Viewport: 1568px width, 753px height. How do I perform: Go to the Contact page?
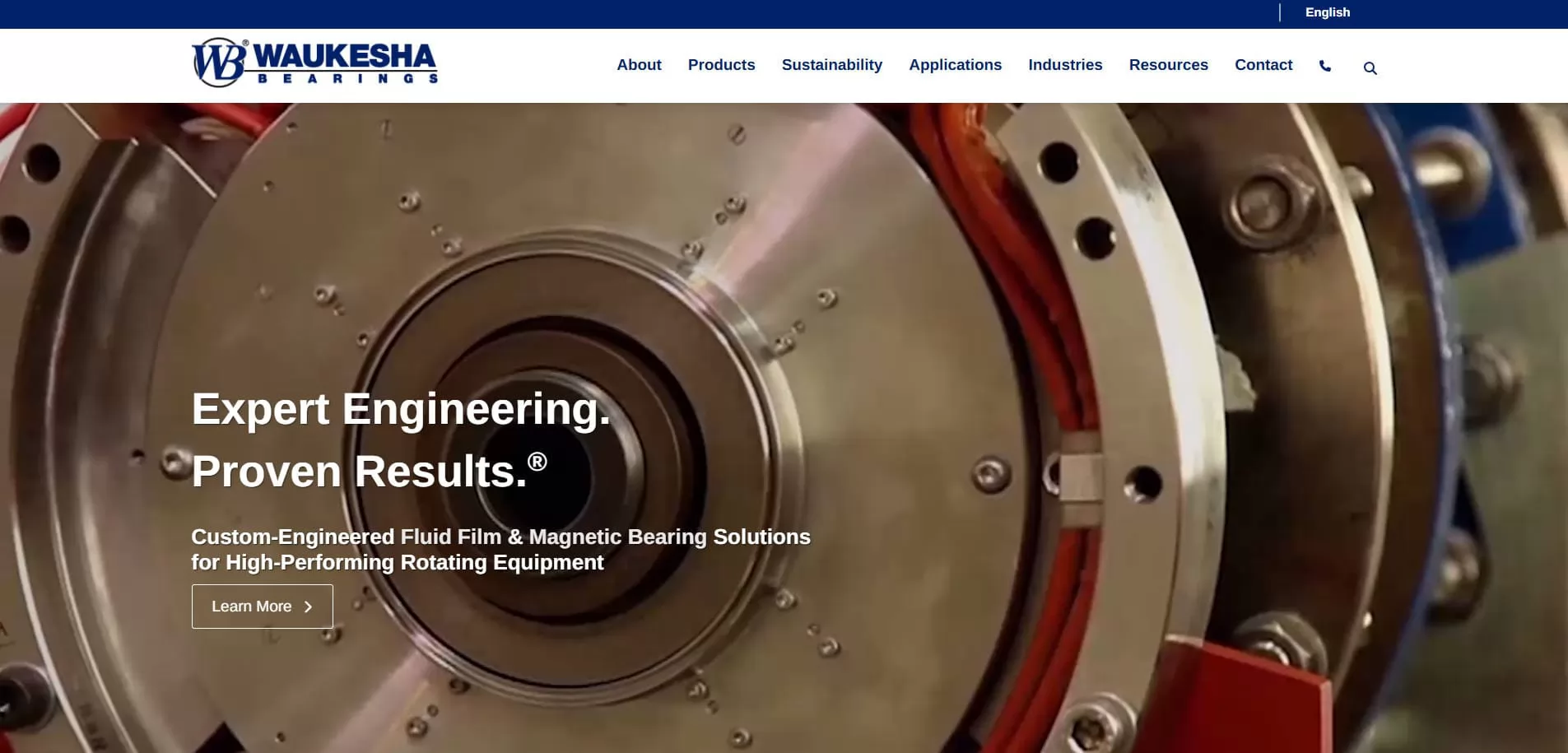coord(1263,65)
